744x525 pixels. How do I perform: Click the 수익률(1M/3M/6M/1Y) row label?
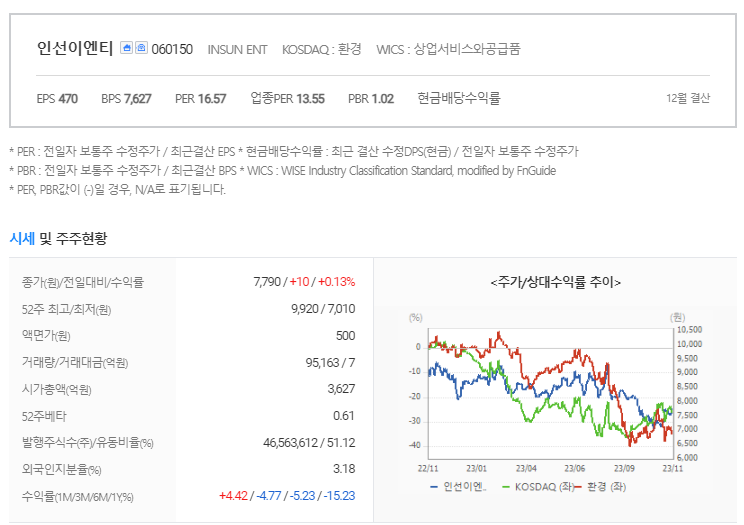tap(78, 497)
